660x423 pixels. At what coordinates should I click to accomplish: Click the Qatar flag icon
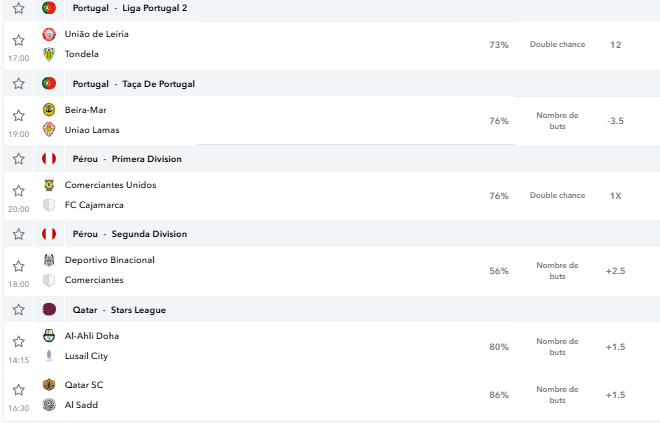(49, 310)
